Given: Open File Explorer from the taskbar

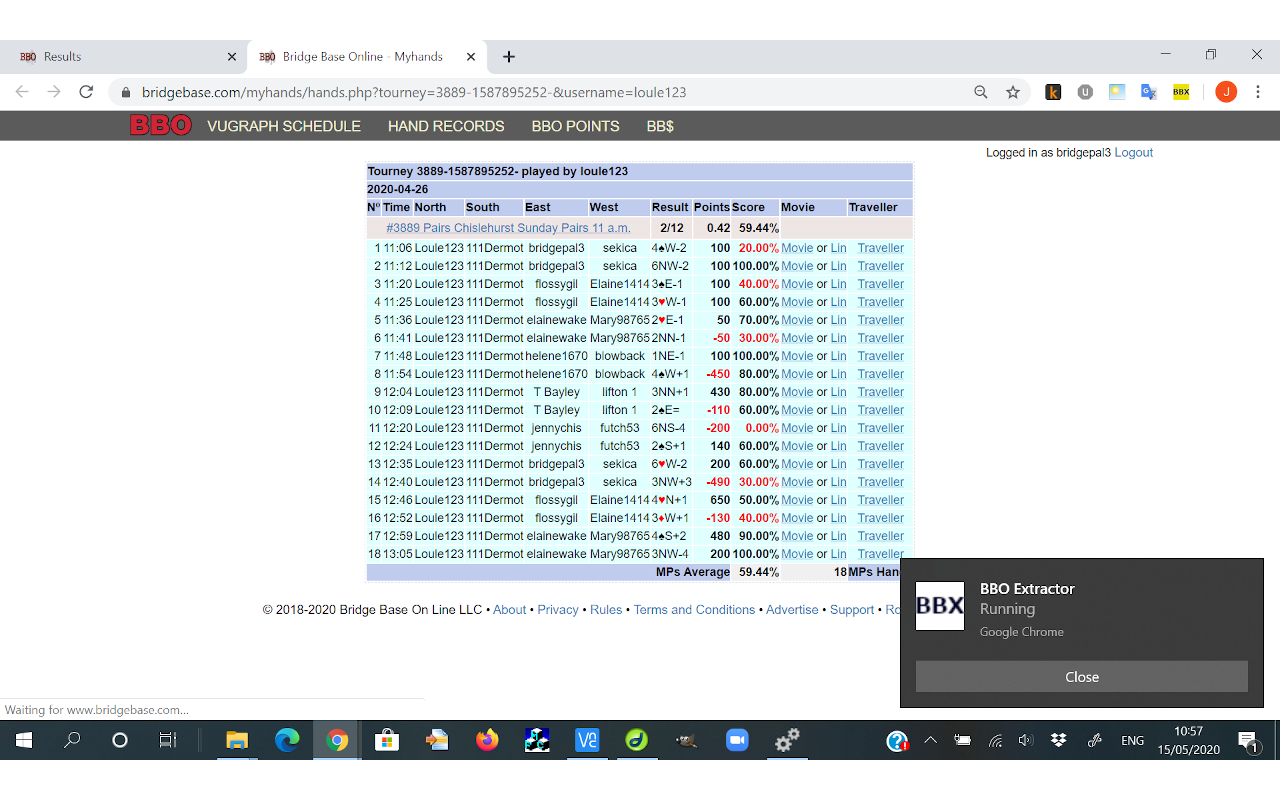Looking at the screenshot, I should click(x=237, y=740).
